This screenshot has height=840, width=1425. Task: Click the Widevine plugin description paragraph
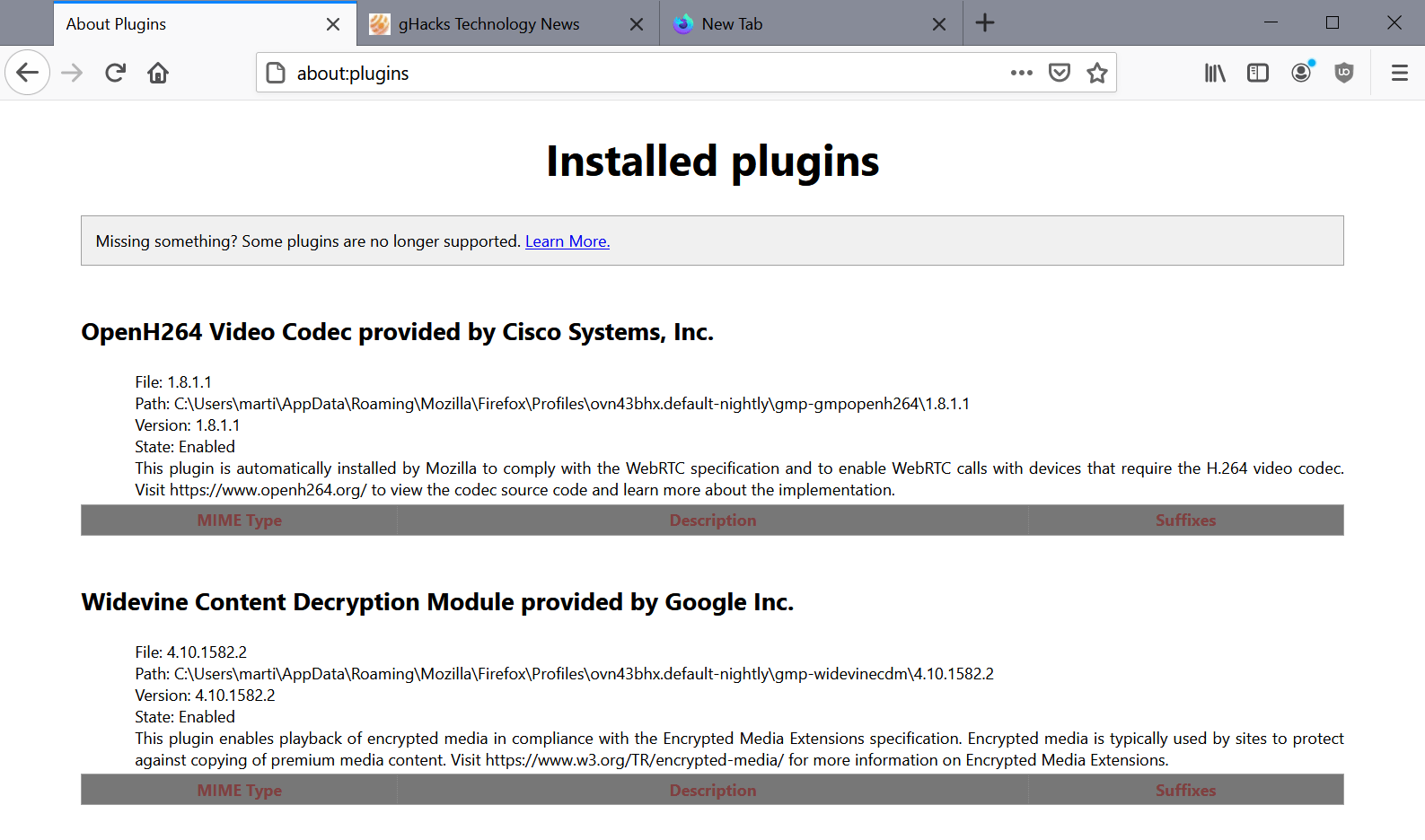pyautogui.click(x=740, y=749)
